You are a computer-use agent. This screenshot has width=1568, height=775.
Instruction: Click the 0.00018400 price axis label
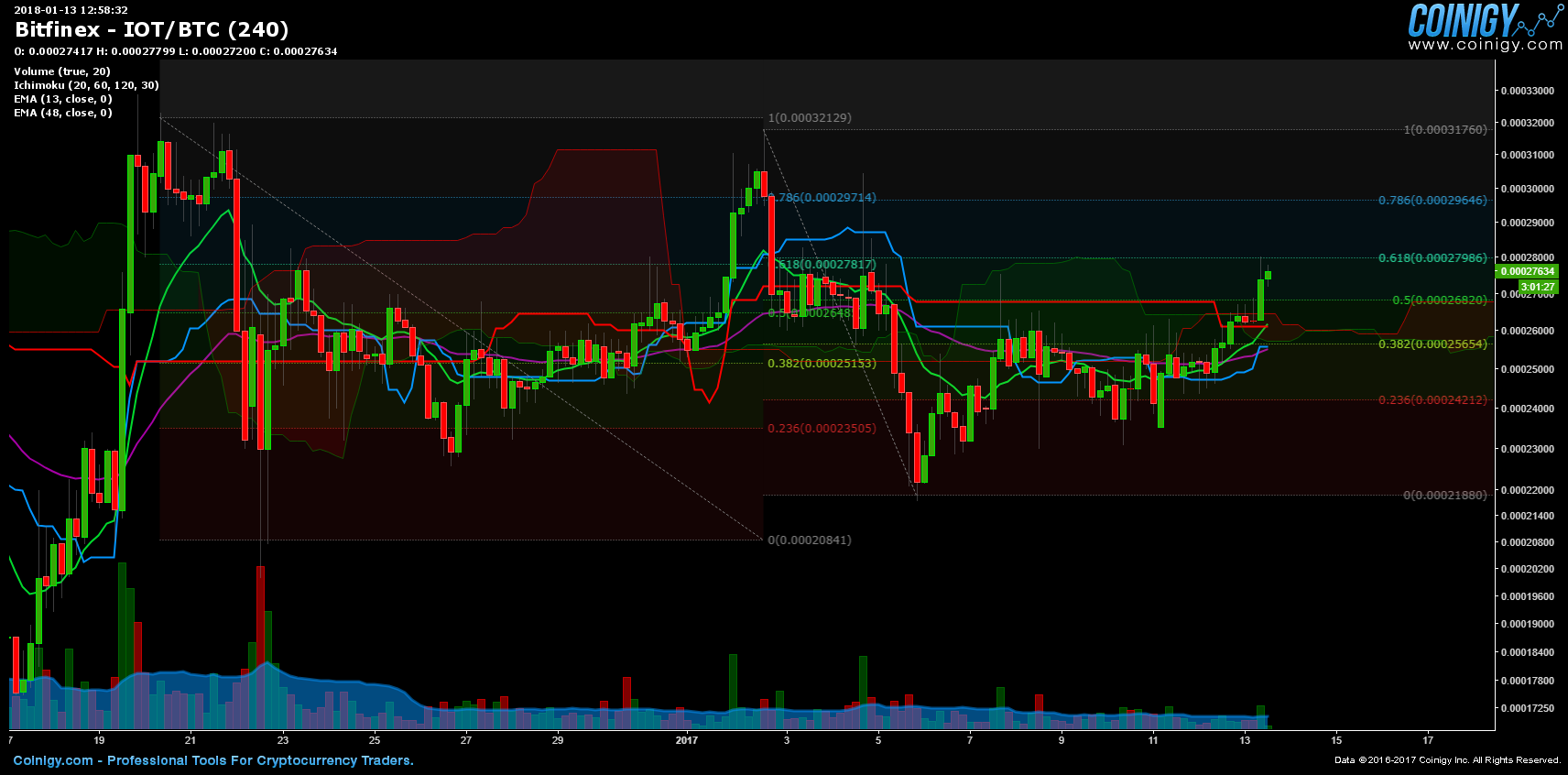coord(1528,652)
